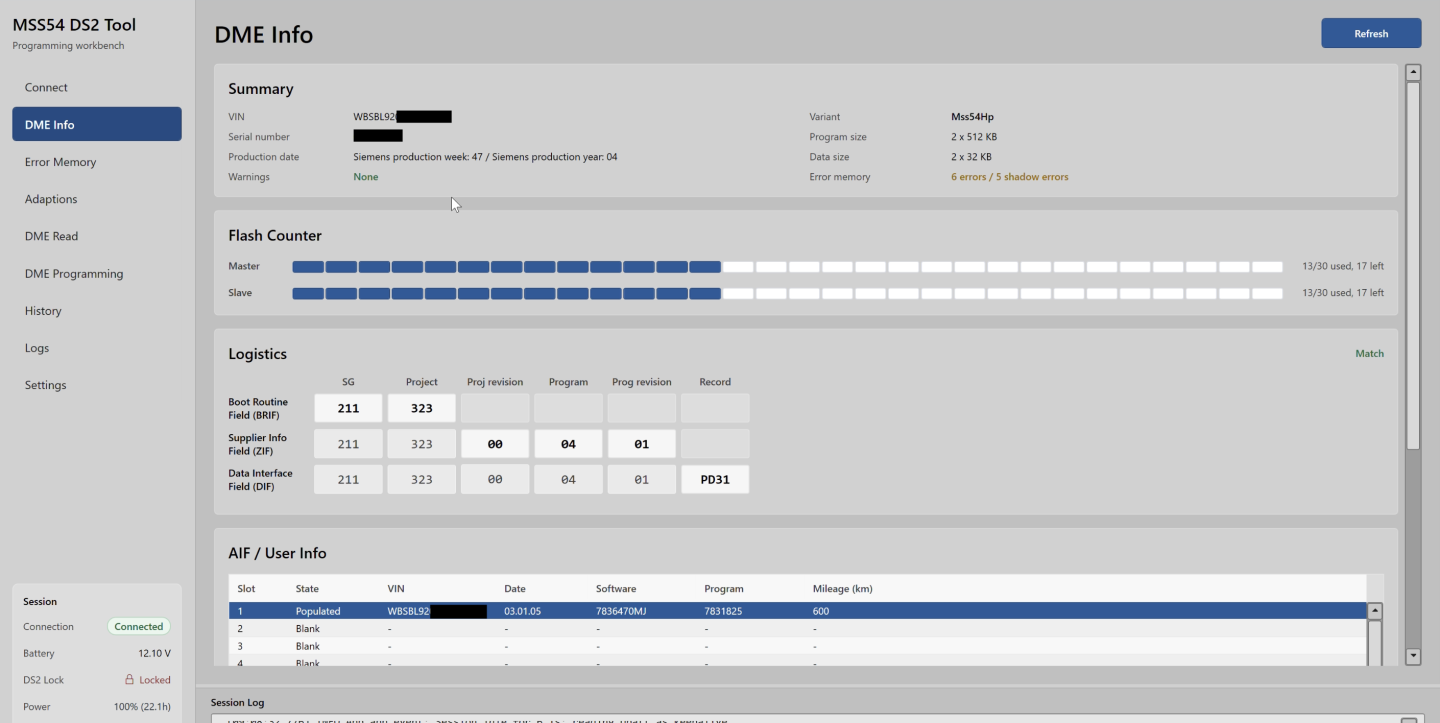Click the State column header
The image size is (1440, 723).
point(307,589)
